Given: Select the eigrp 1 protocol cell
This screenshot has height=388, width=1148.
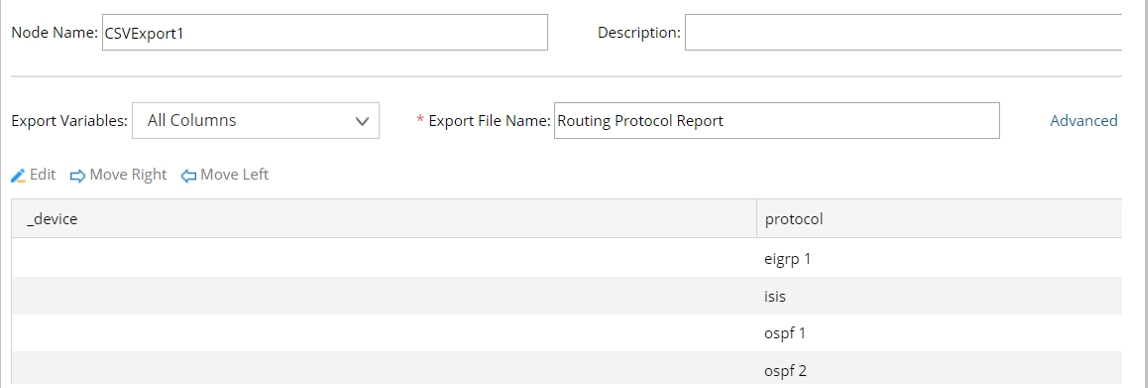Looking at the screenshot, I should click(939, 258).
